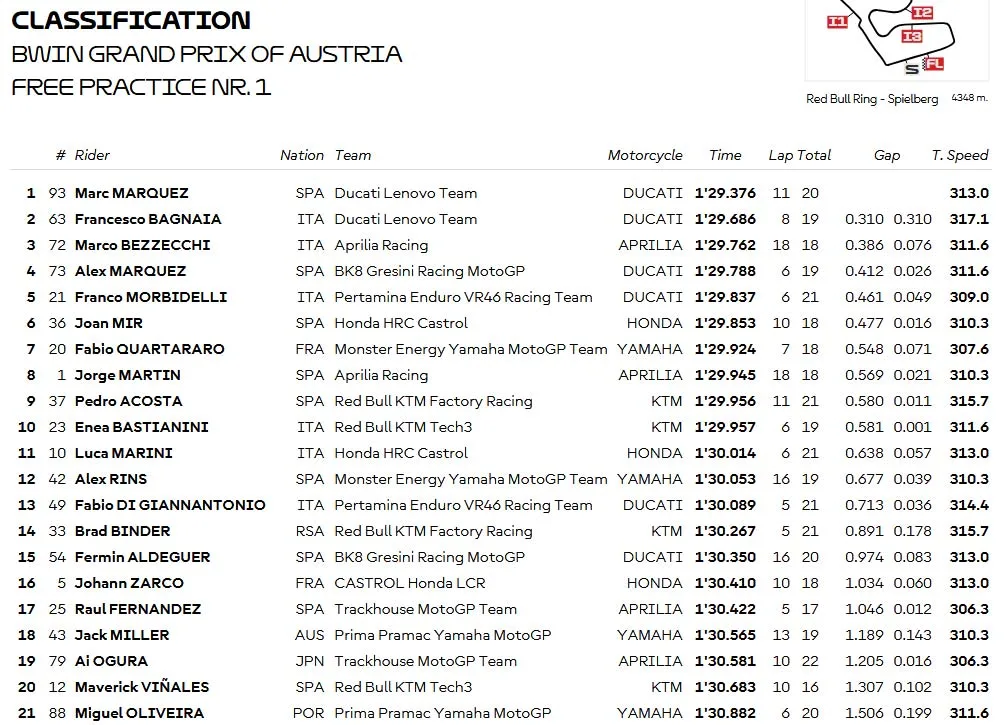The height and width of the screenshot is (725, 1008).
Task: Select rider Alex MARQUEZ
Action: pyautogui.click(x=130, y=271)
